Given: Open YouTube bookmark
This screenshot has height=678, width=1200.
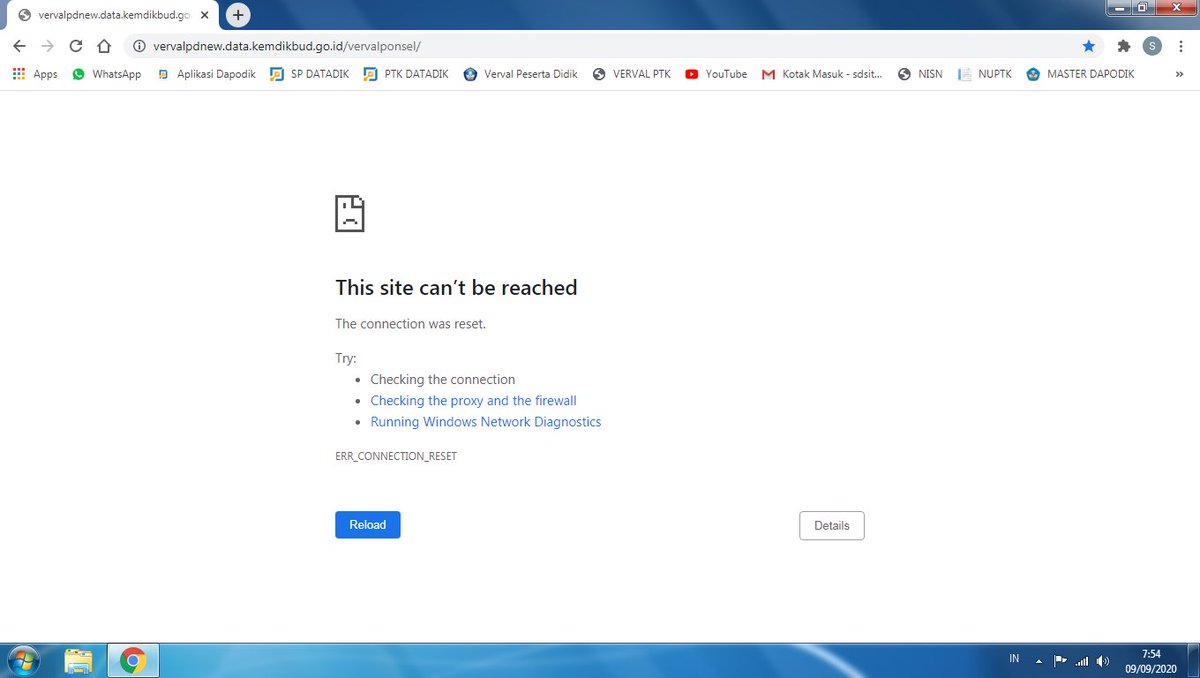Looking at the screenshot, I should point(716,74).
